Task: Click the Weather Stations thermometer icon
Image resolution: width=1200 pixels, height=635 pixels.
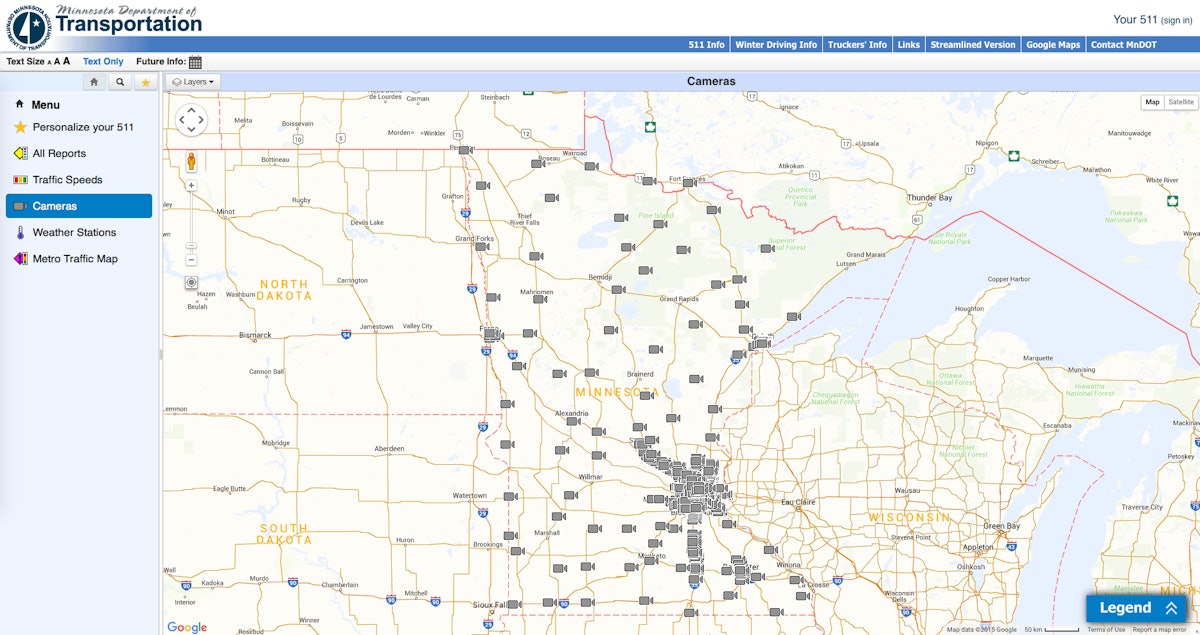Action: (18, 232)
